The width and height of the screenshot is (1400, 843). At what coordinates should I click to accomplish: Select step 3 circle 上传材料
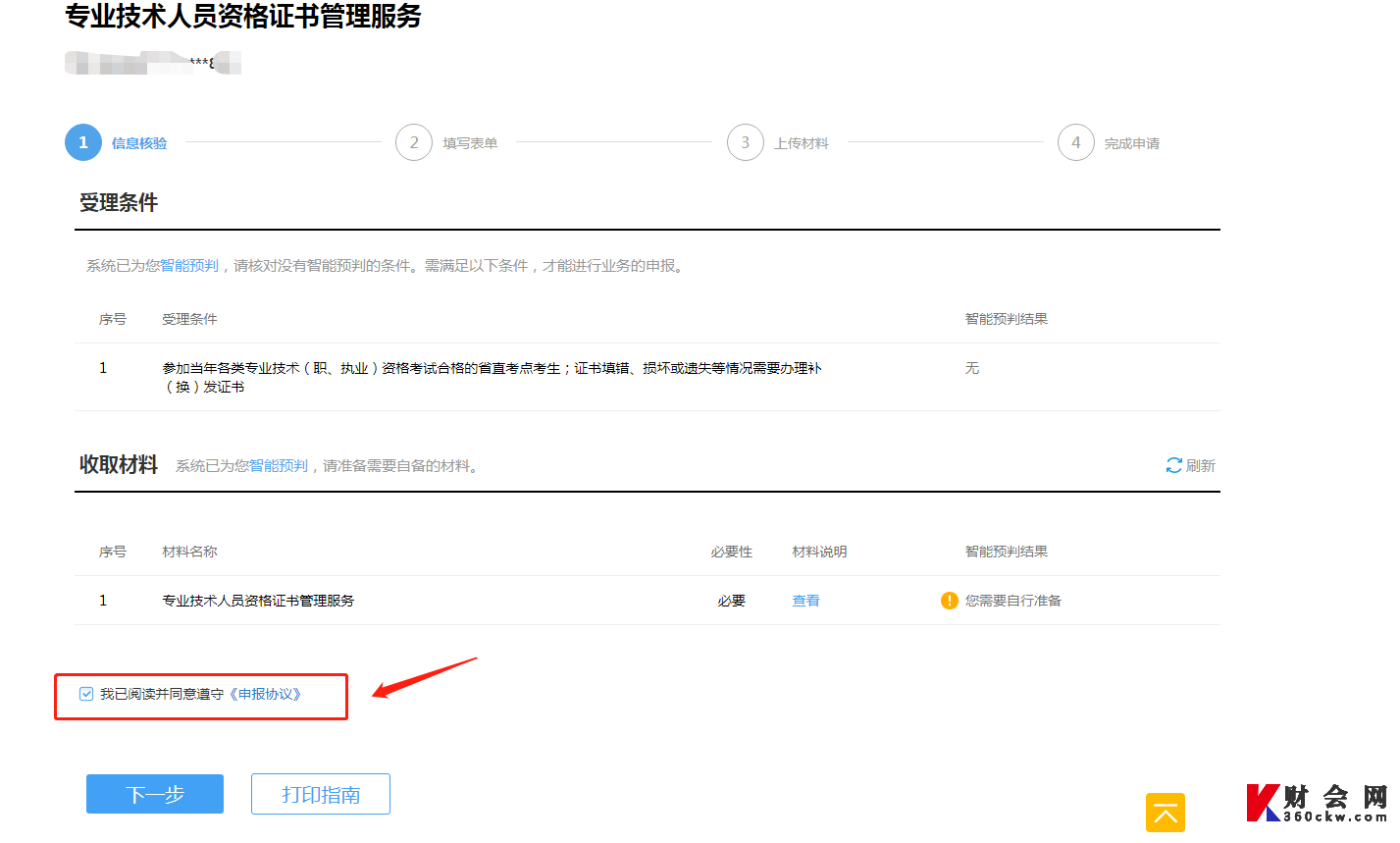pos(746,142)
